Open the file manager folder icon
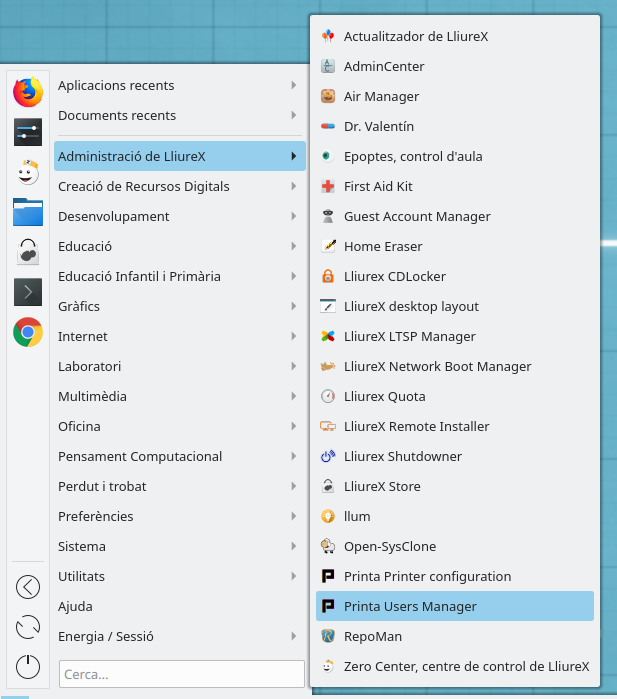 tap(28, 212)
